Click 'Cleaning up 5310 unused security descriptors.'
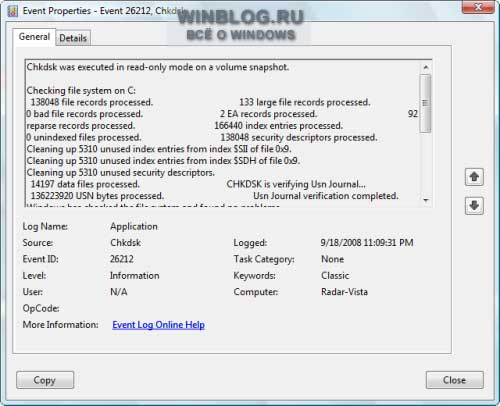Screen dimensions: 500x406 point(121,172)
